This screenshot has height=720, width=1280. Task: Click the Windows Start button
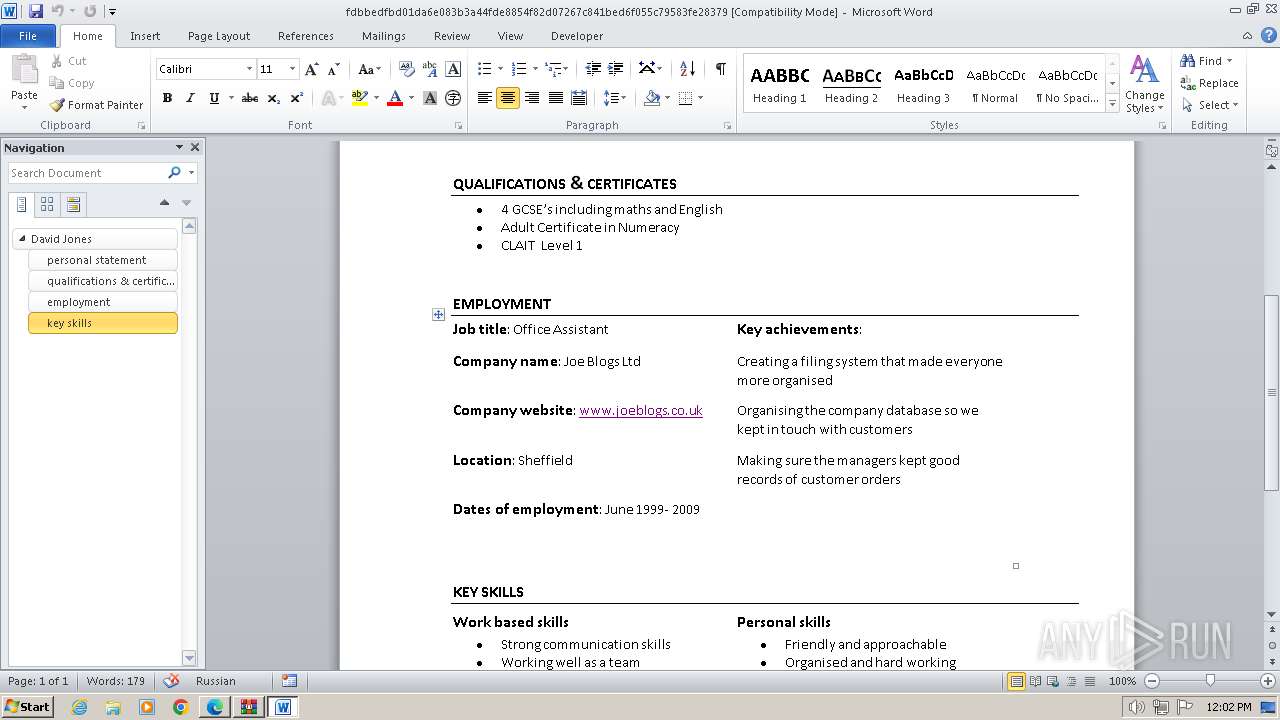tap(27, 706)
